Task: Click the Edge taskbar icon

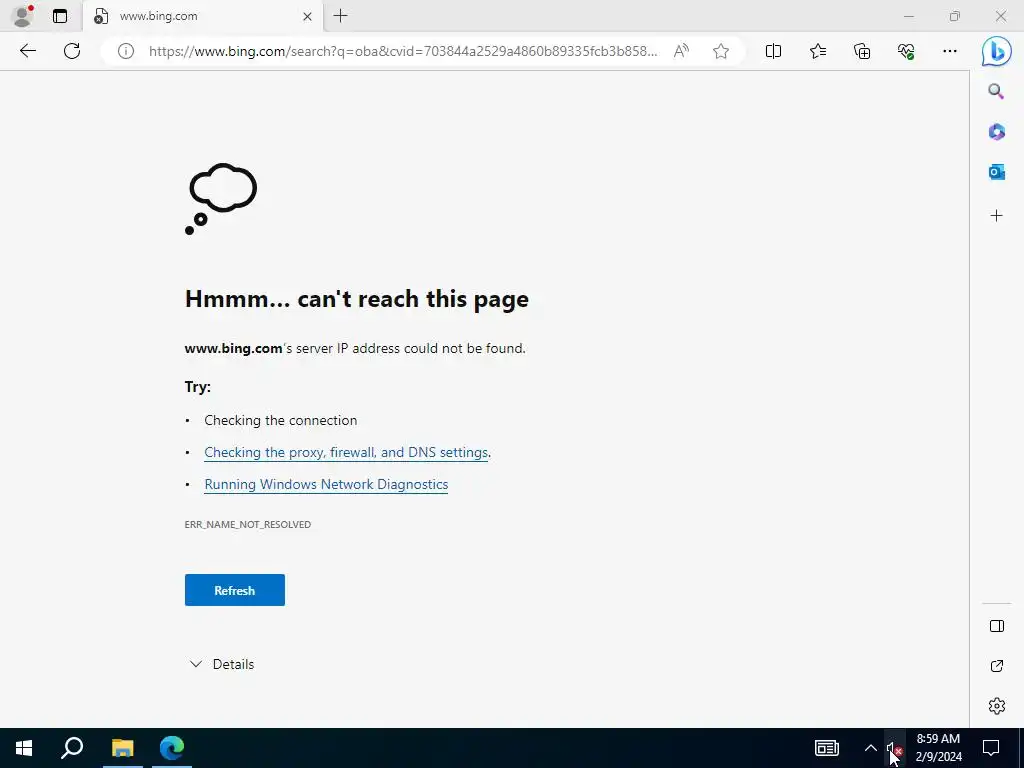Action: (172, 748)
